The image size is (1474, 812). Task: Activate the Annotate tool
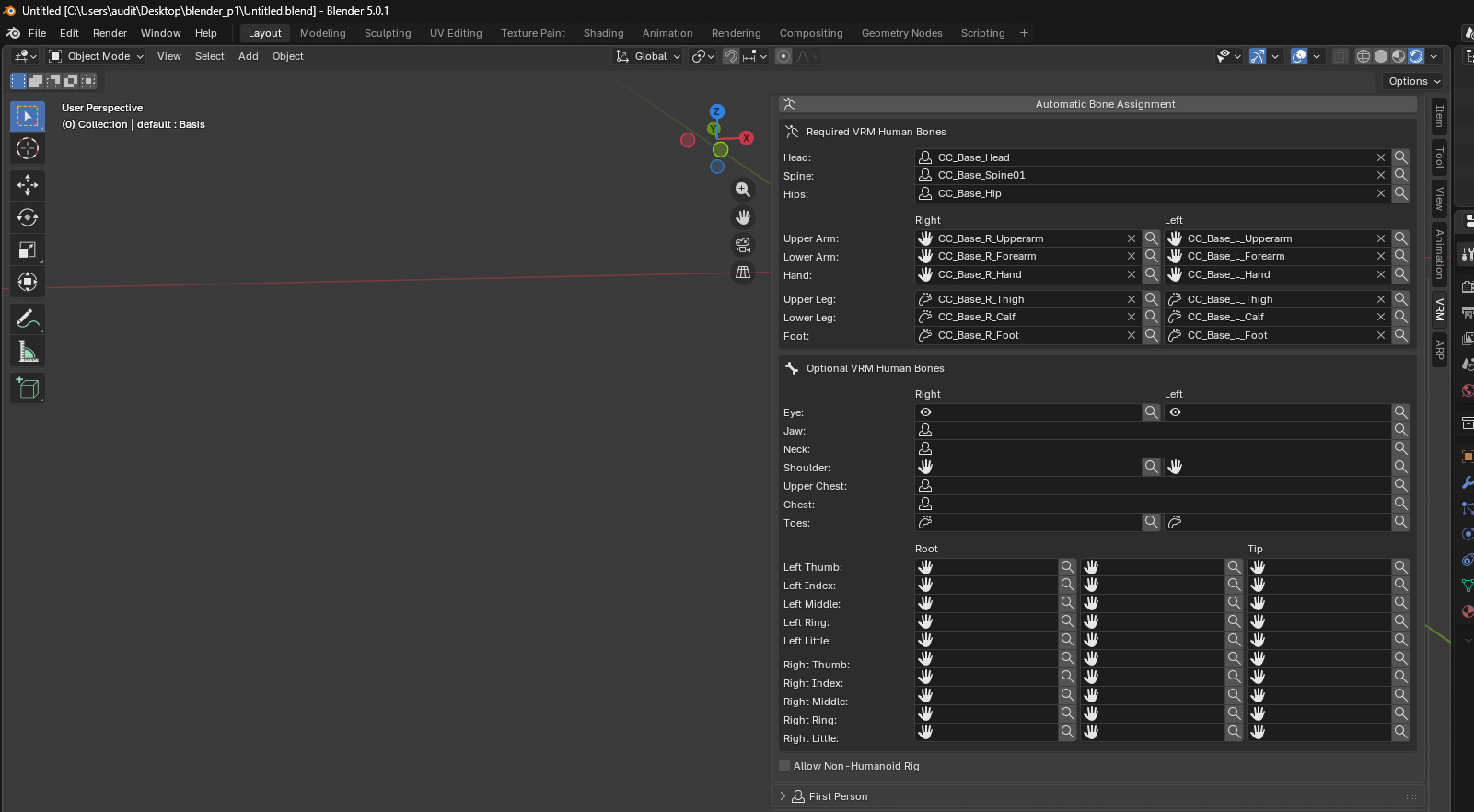coord(28,319)
